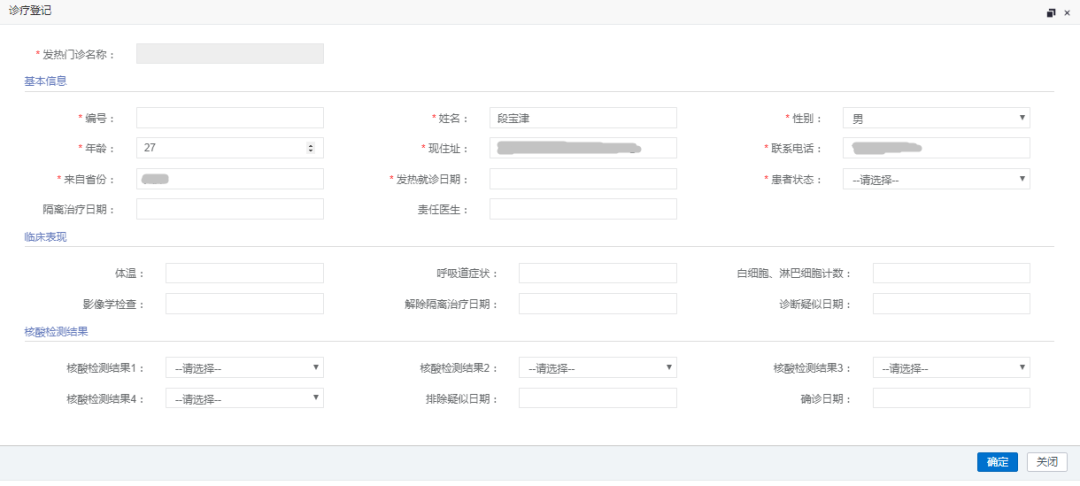The height and width of the screenshot is (486, 1080).
Task: Click the restore window icon in title bar
Action: (x=1051, y=13)
